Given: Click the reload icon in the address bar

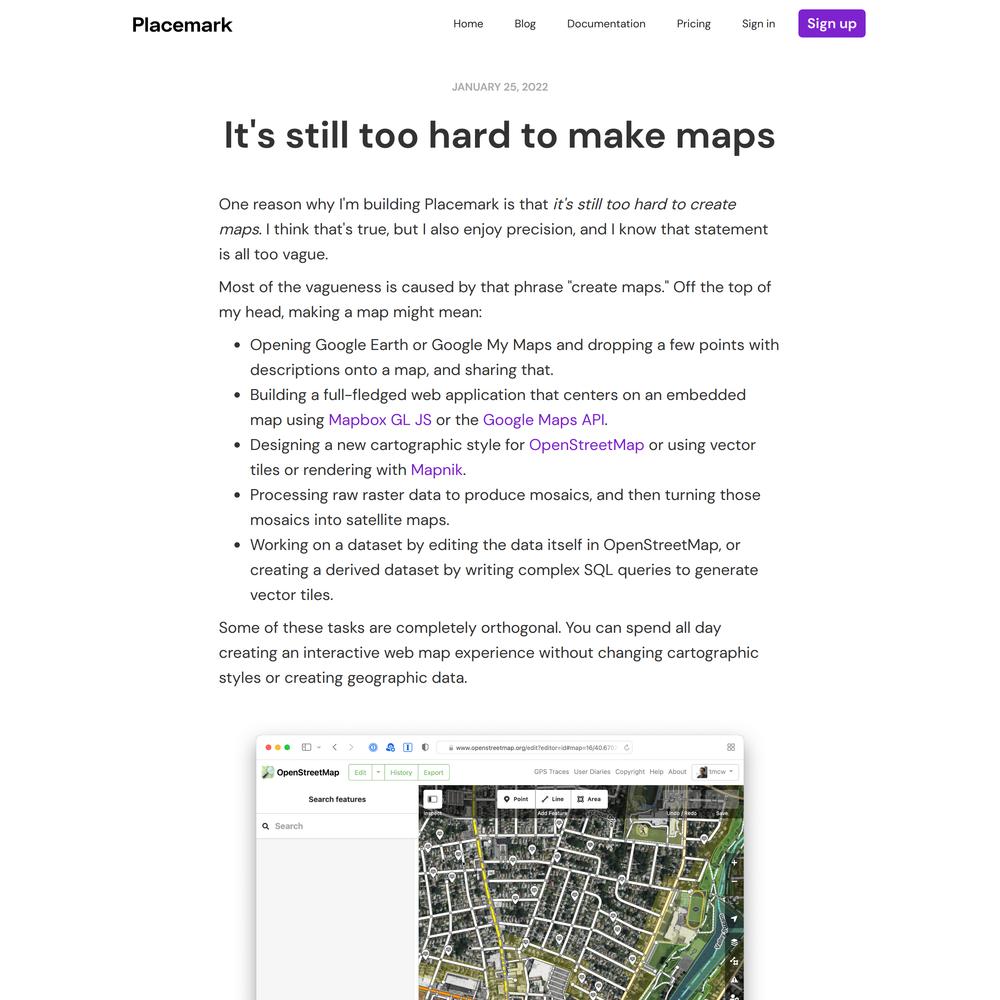Looking at the screenshot, I should pos(627,747).
